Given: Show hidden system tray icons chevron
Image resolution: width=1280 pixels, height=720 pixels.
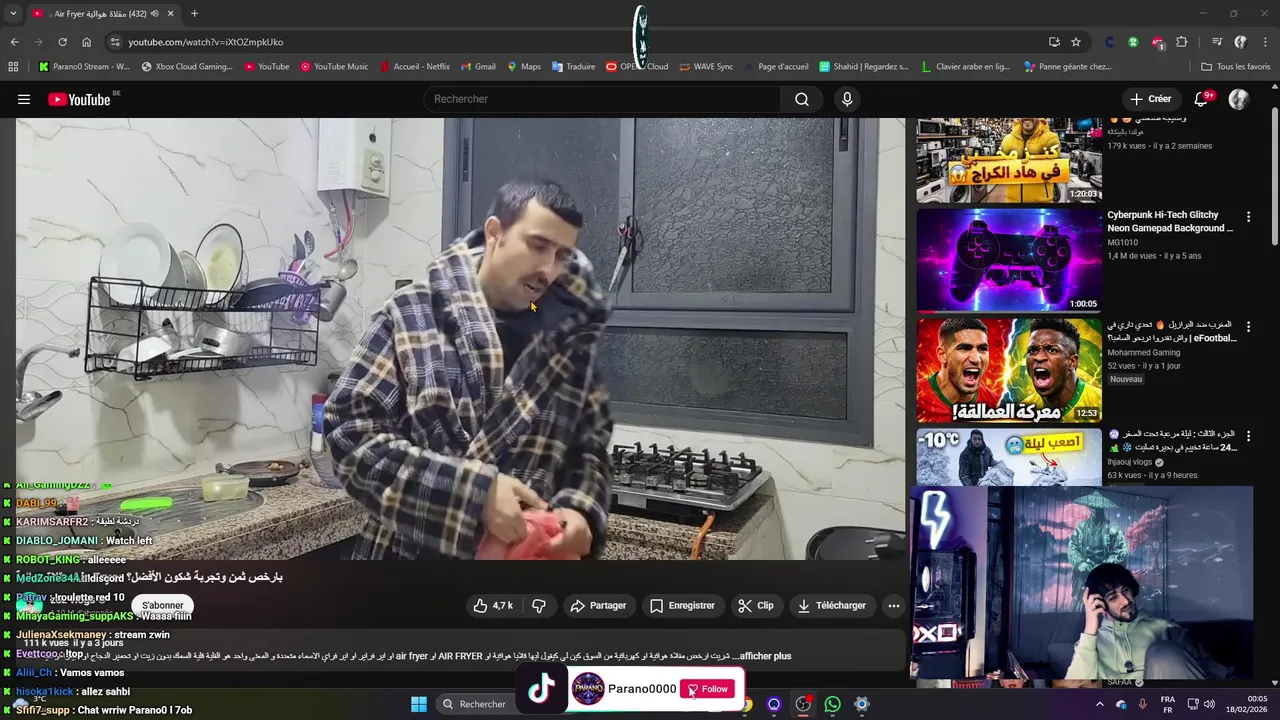Looking at the screenshot, I should (x=1100, y=704).
